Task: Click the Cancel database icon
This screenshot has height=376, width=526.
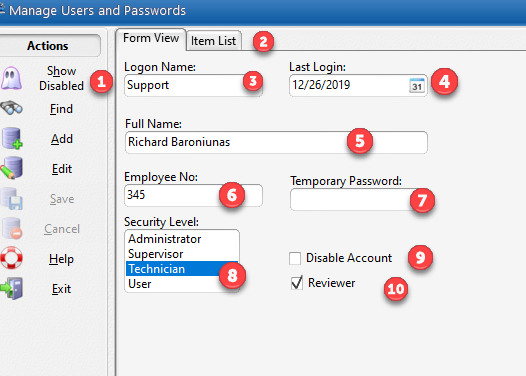Action: pos(12,228)
